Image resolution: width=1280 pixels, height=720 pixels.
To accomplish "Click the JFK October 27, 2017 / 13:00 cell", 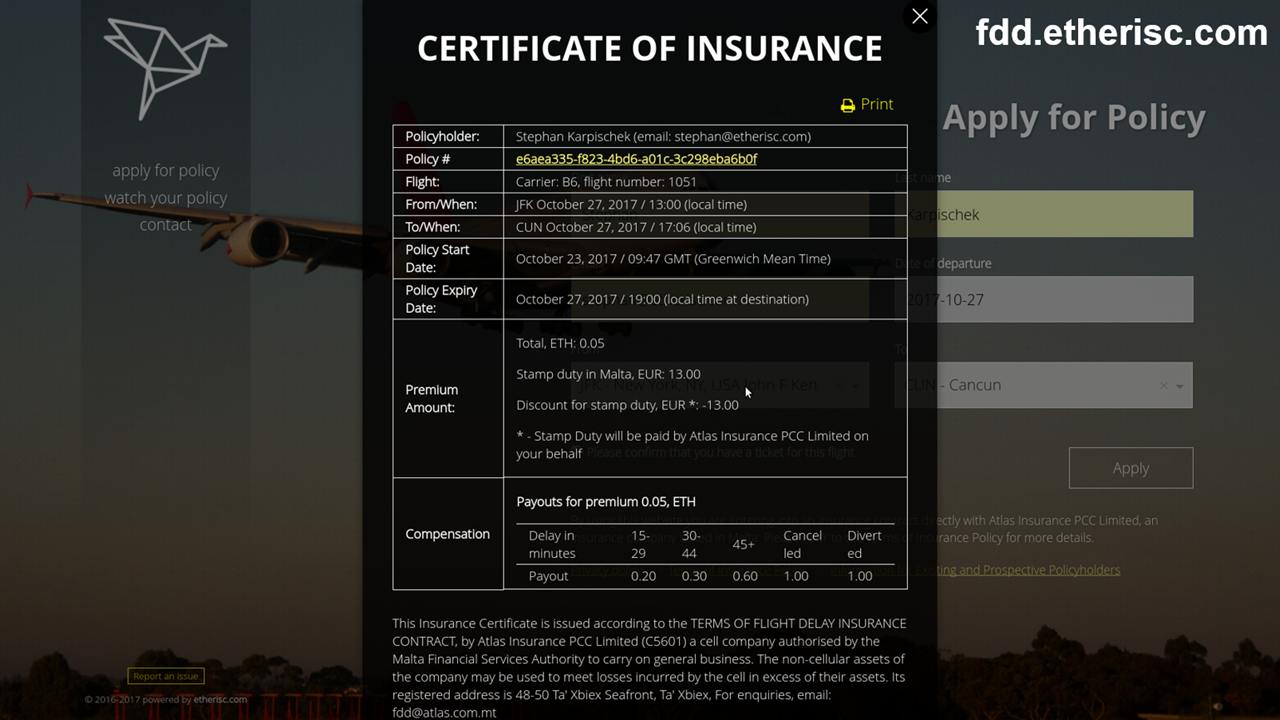I will point(705,204).
